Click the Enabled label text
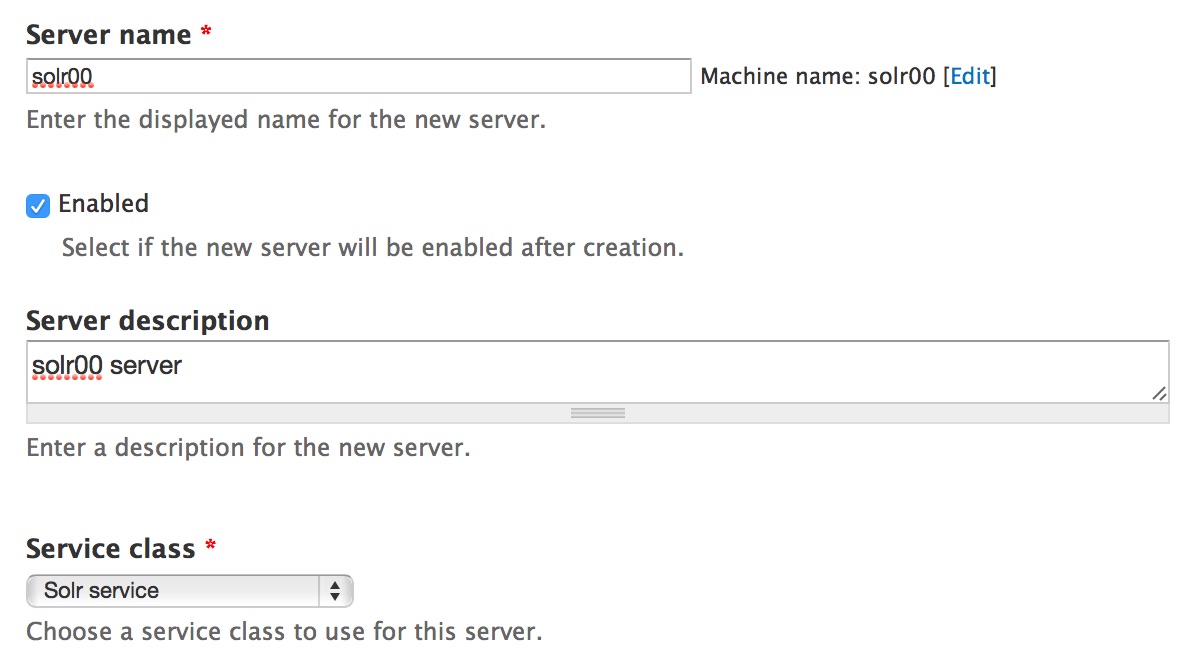 click(103, 204)
